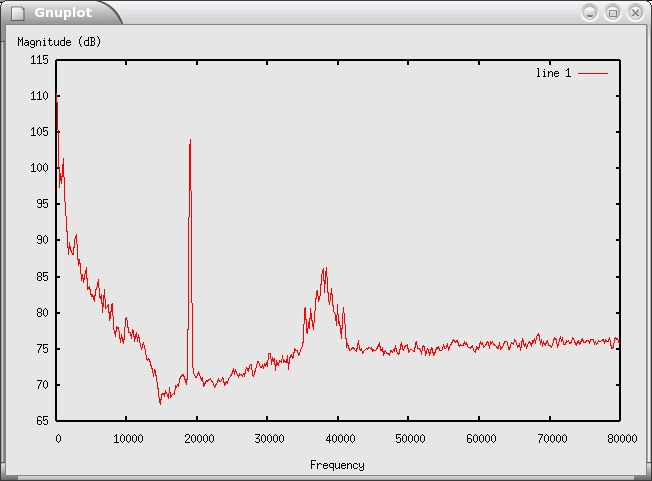Click the 10000 x-axis tick label
This screenshot has width=652, height=481.
[127, 438]
